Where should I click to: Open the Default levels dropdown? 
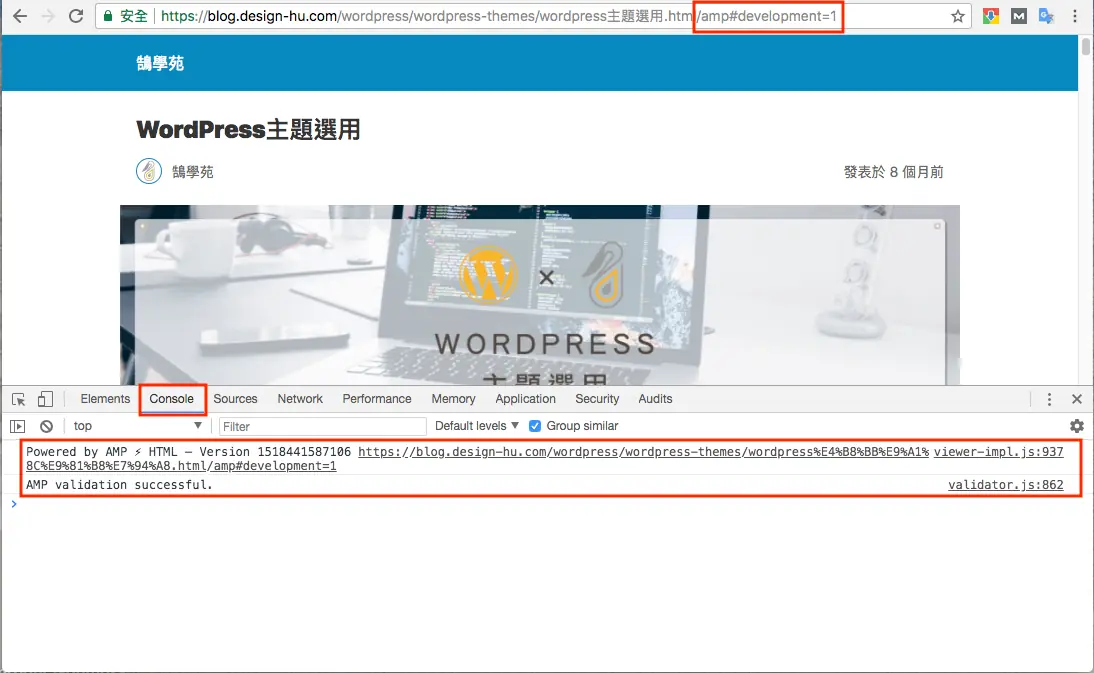[477, 425]
